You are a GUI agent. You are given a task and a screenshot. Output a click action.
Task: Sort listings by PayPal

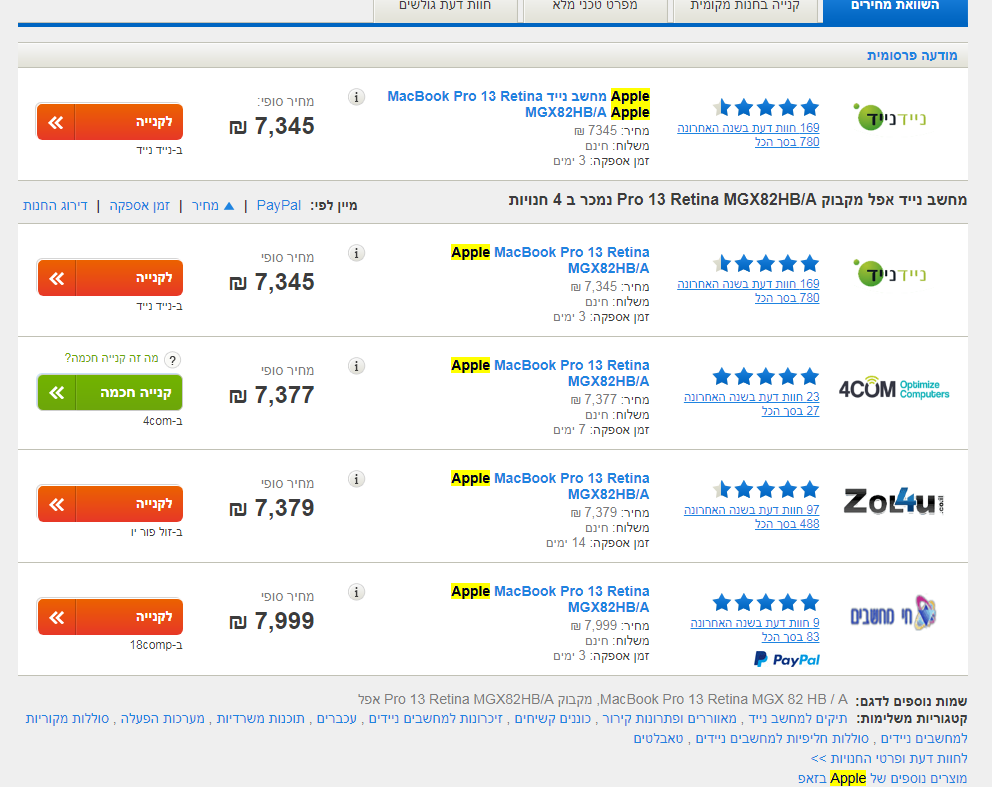click(x=279, y=206)
